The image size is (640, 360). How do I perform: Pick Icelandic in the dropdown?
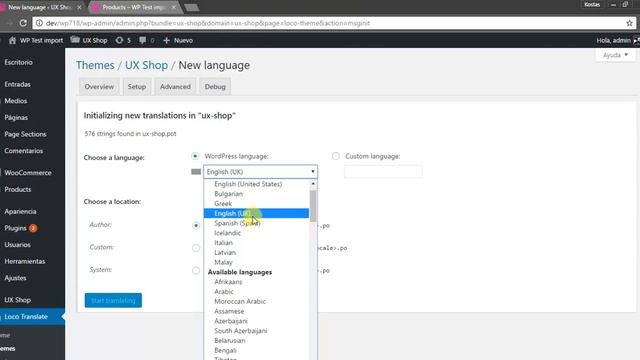[x=256, y=233]
